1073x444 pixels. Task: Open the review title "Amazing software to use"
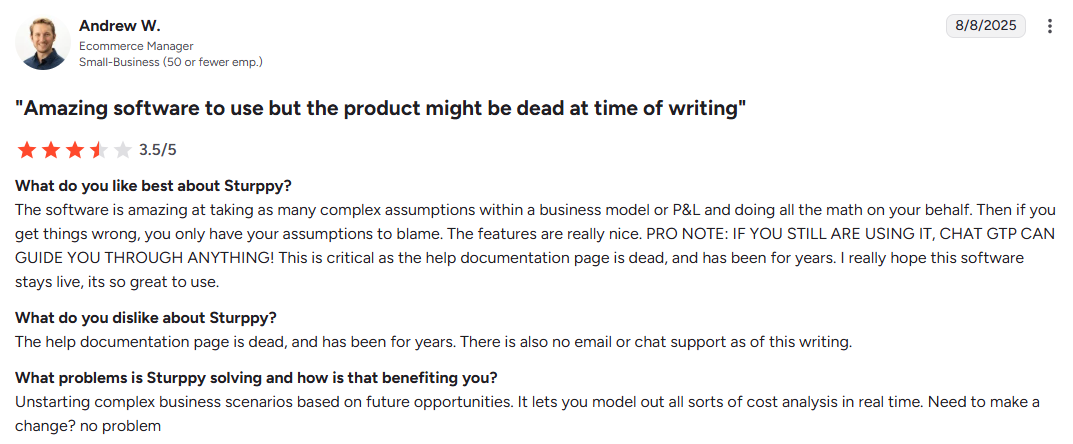(380, 108)
